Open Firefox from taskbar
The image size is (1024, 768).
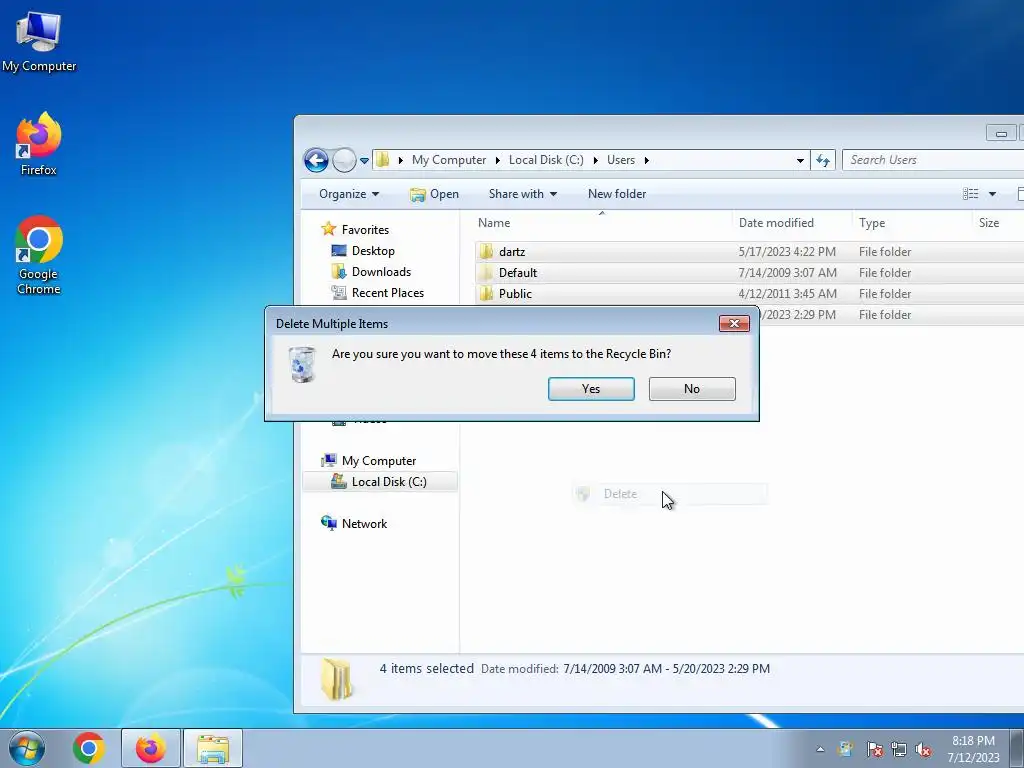pyautogui.click(x=150, y=748)
